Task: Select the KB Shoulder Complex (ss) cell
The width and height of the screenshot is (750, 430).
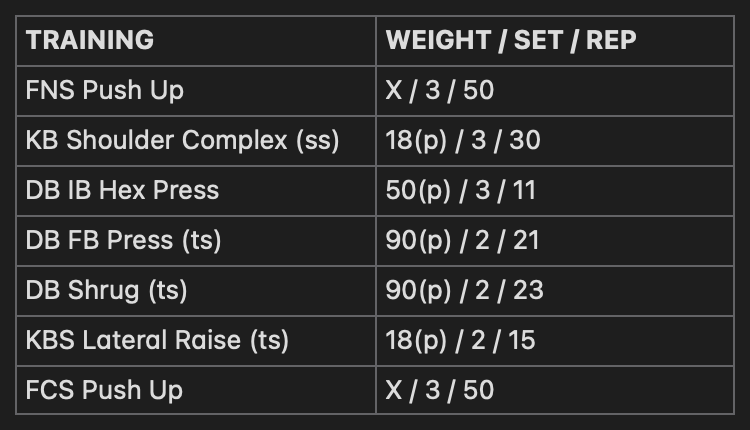Action: coord(196,141)
